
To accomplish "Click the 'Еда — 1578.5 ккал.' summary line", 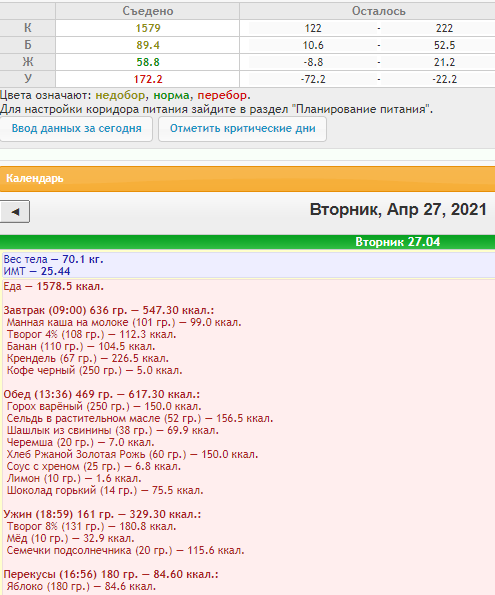I will tap(54, 286).
